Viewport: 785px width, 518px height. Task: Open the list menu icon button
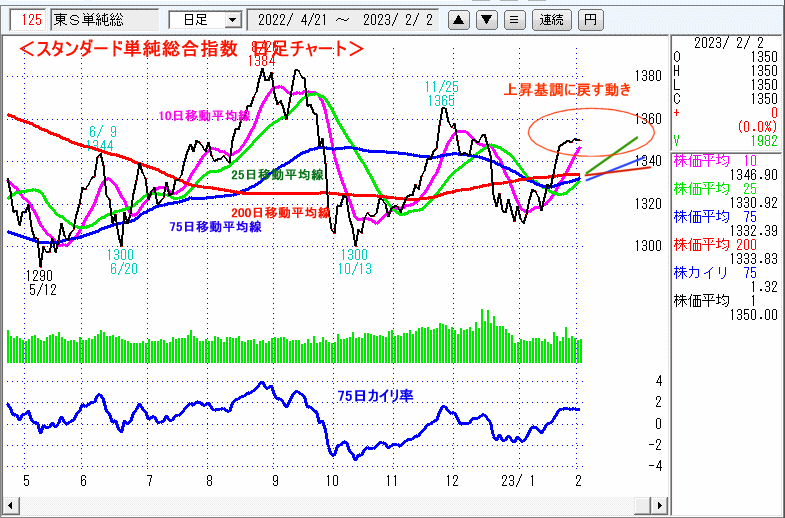512,19
